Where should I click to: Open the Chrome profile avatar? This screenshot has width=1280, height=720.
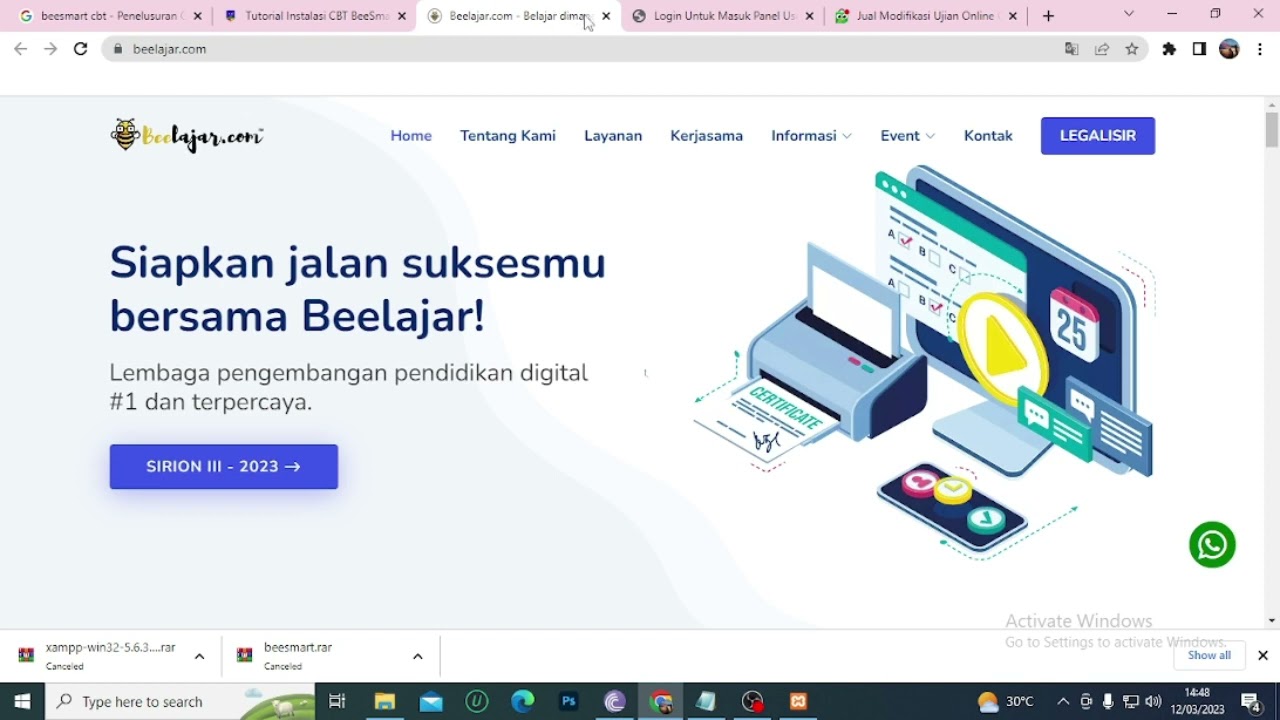(x=1229, y=49)
